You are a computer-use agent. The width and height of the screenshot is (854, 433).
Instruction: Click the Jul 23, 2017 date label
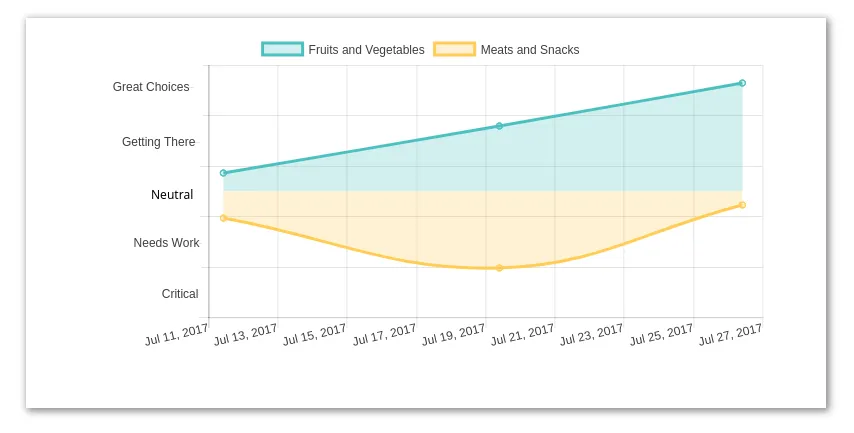click(592, 334)
